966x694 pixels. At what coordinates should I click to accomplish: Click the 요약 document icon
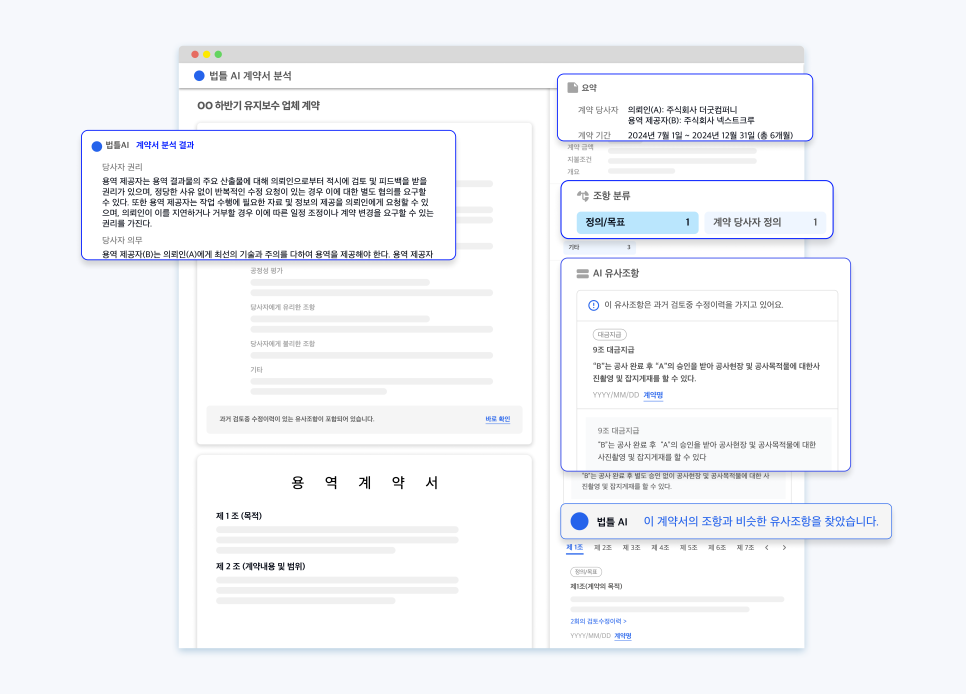[x=573, y=87]
